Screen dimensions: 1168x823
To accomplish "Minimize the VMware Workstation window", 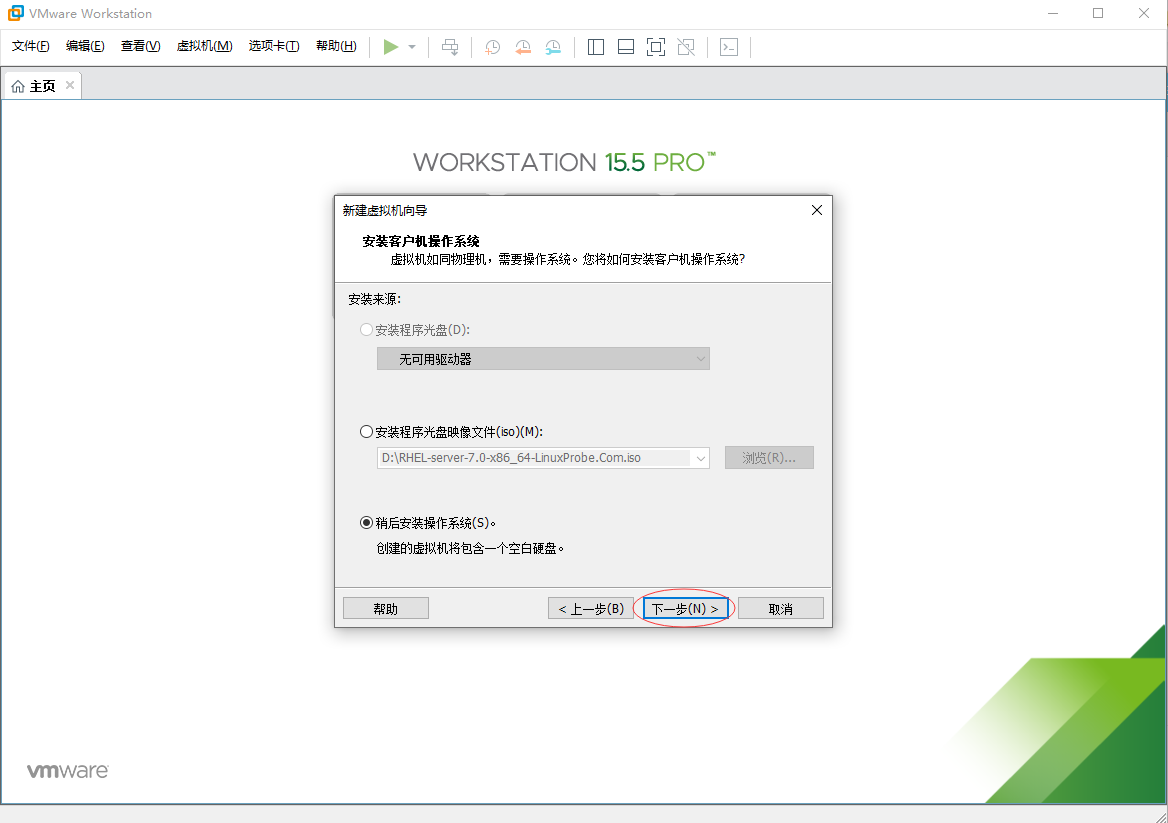I will pos(1053,13).
